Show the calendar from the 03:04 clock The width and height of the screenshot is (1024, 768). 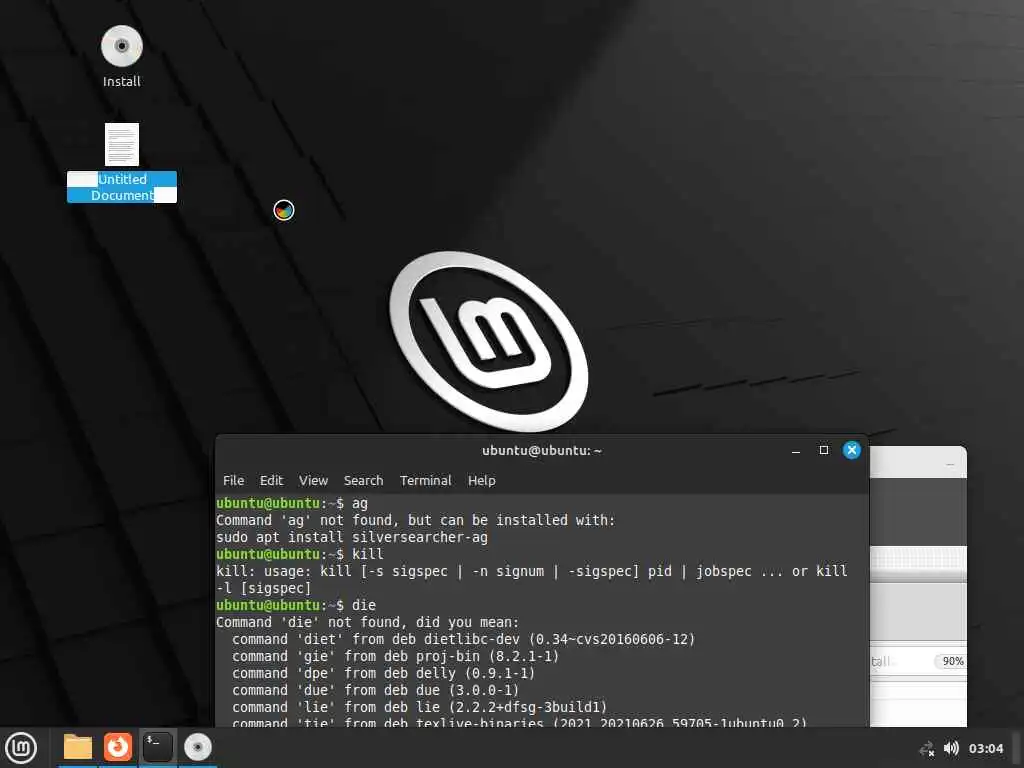tap(985, 748)
